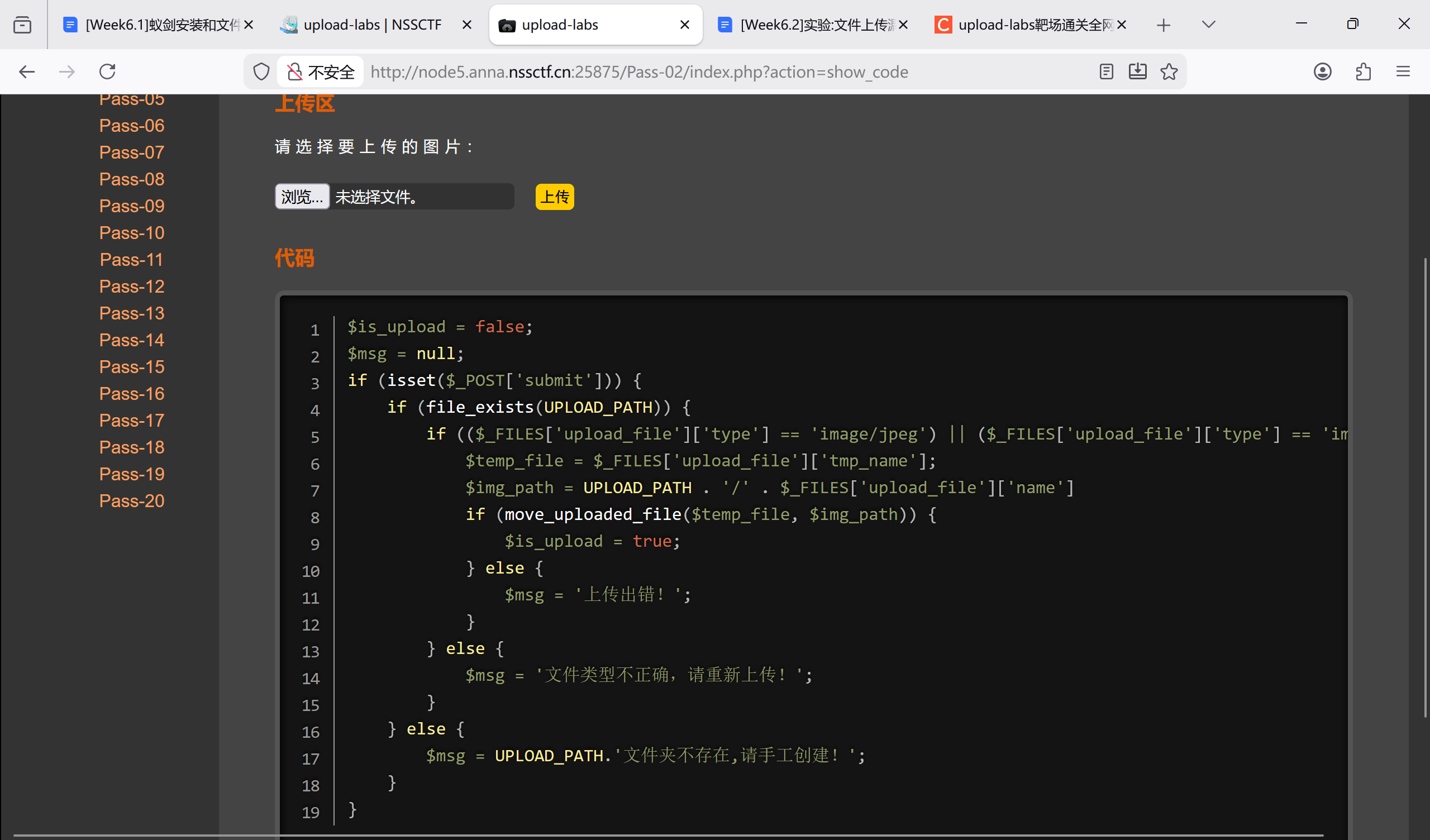Click the 浏览 file browse button
Screen dimensions: 1430x840
[x=302, y=197]
